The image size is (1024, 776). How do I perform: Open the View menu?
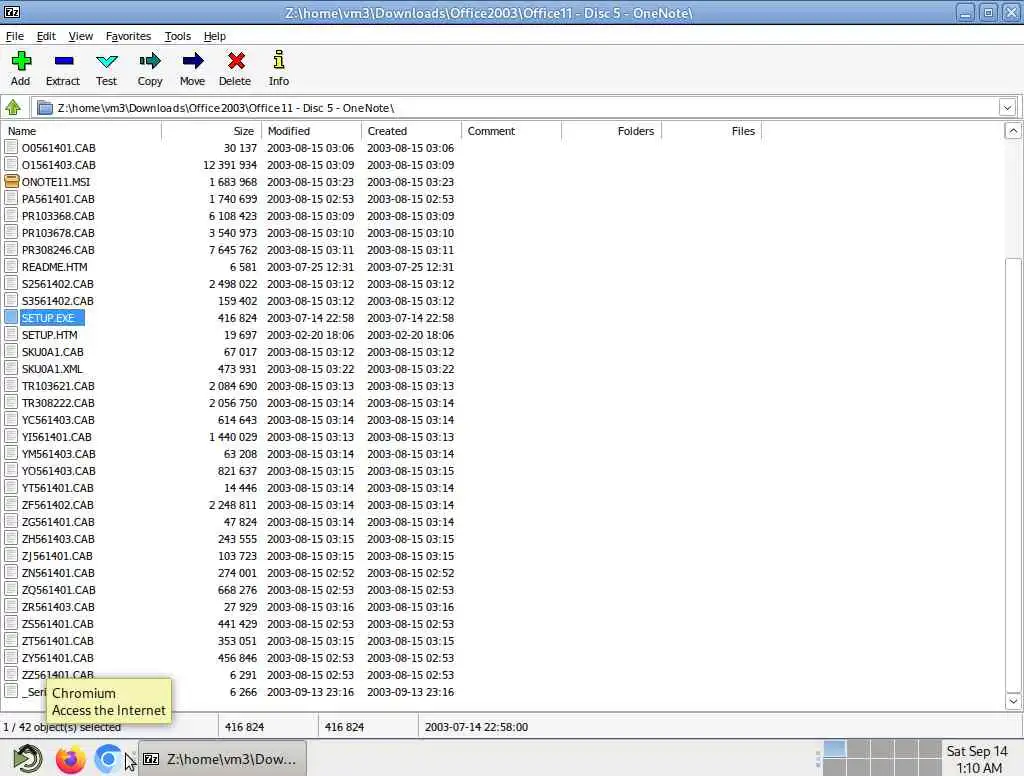click(80, 36)
